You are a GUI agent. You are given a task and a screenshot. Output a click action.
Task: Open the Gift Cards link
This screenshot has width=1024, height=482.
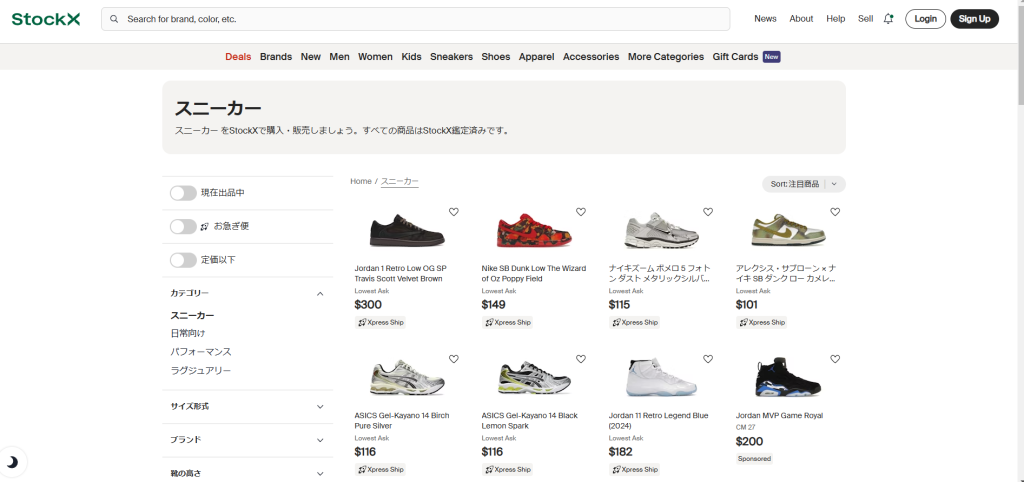(x=735, y=57)
